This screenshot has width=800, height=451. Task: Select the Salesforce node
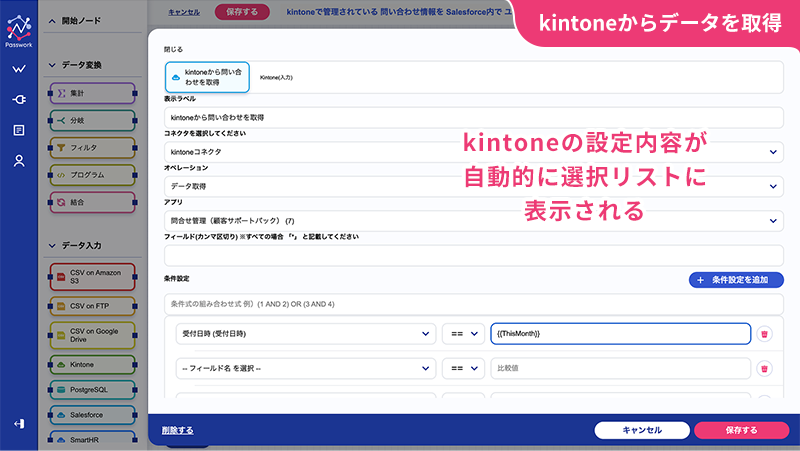pos(92,415)
